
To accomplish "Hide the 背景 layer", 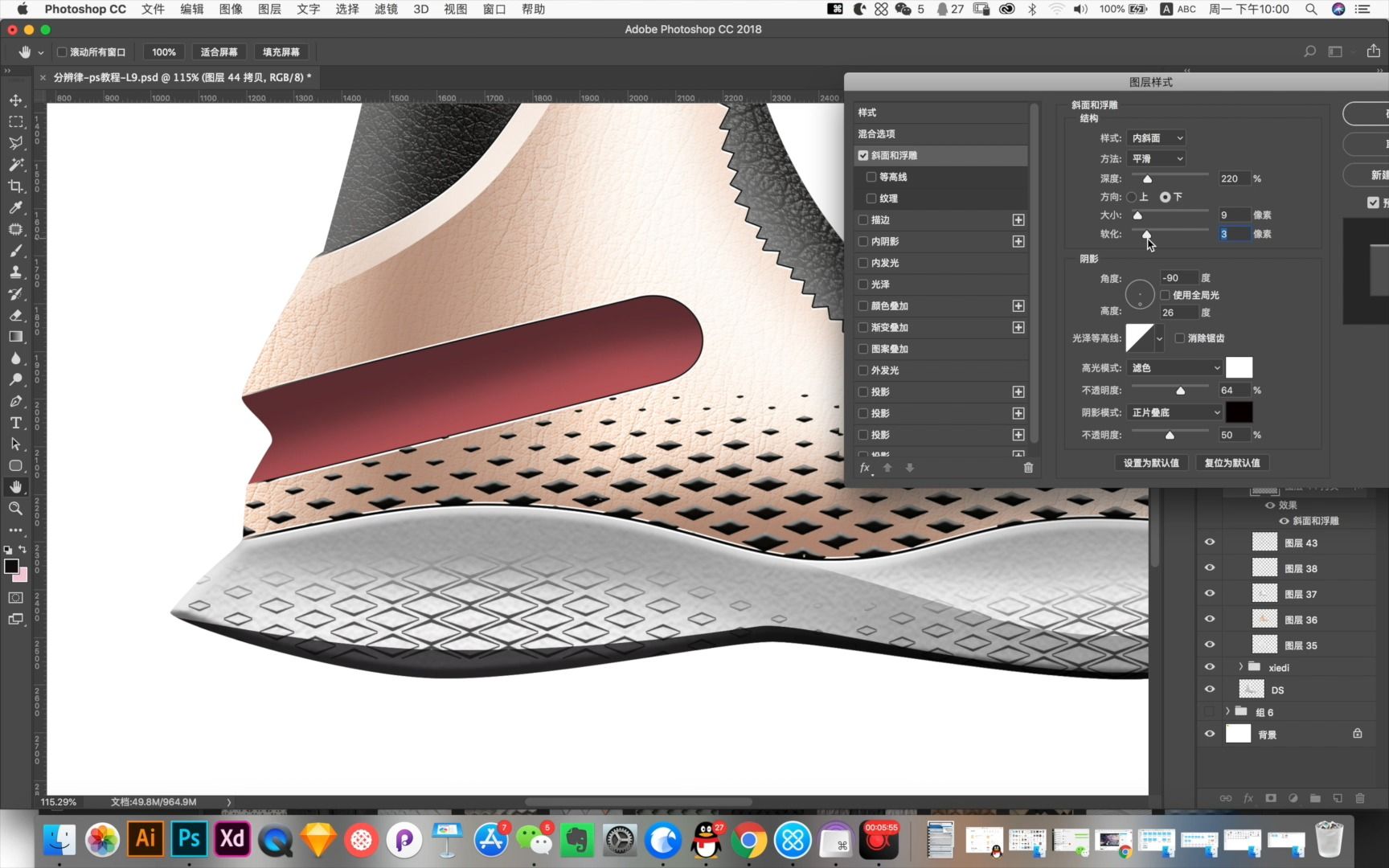I will coord(1209,734).
